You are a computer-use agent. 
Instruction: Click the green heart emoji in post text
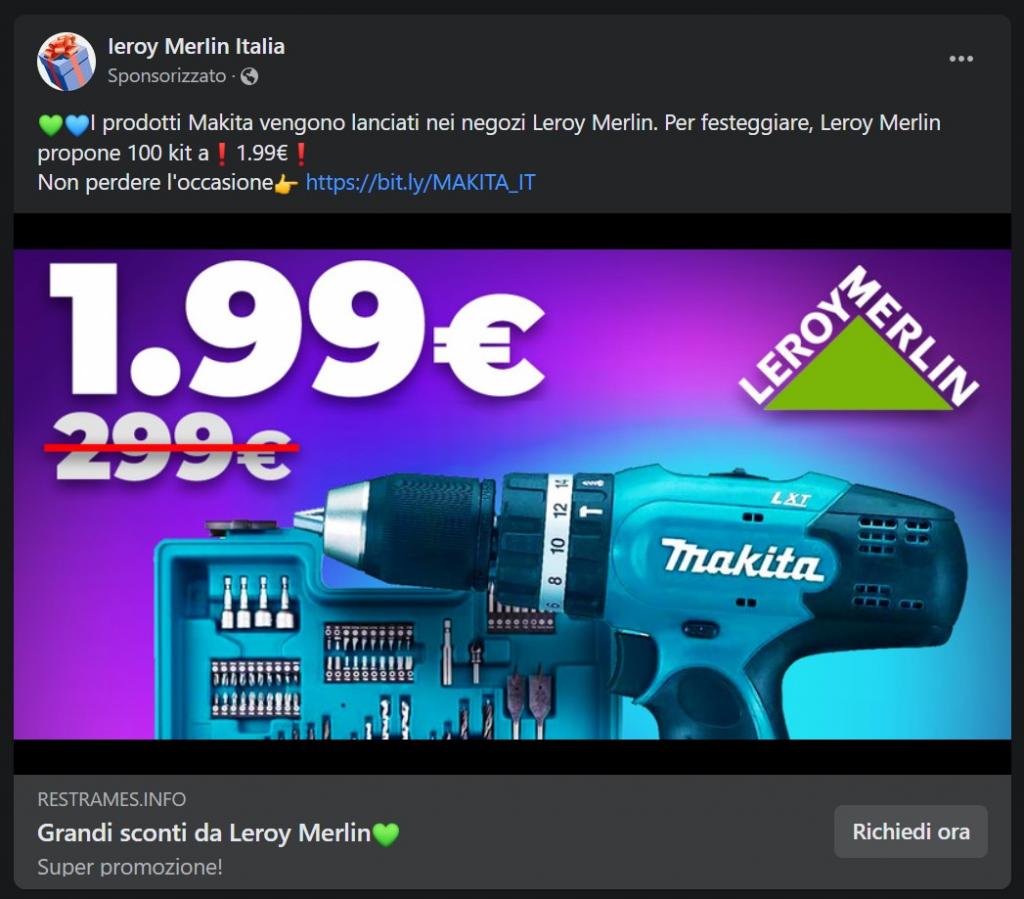(x=50, y=124)
